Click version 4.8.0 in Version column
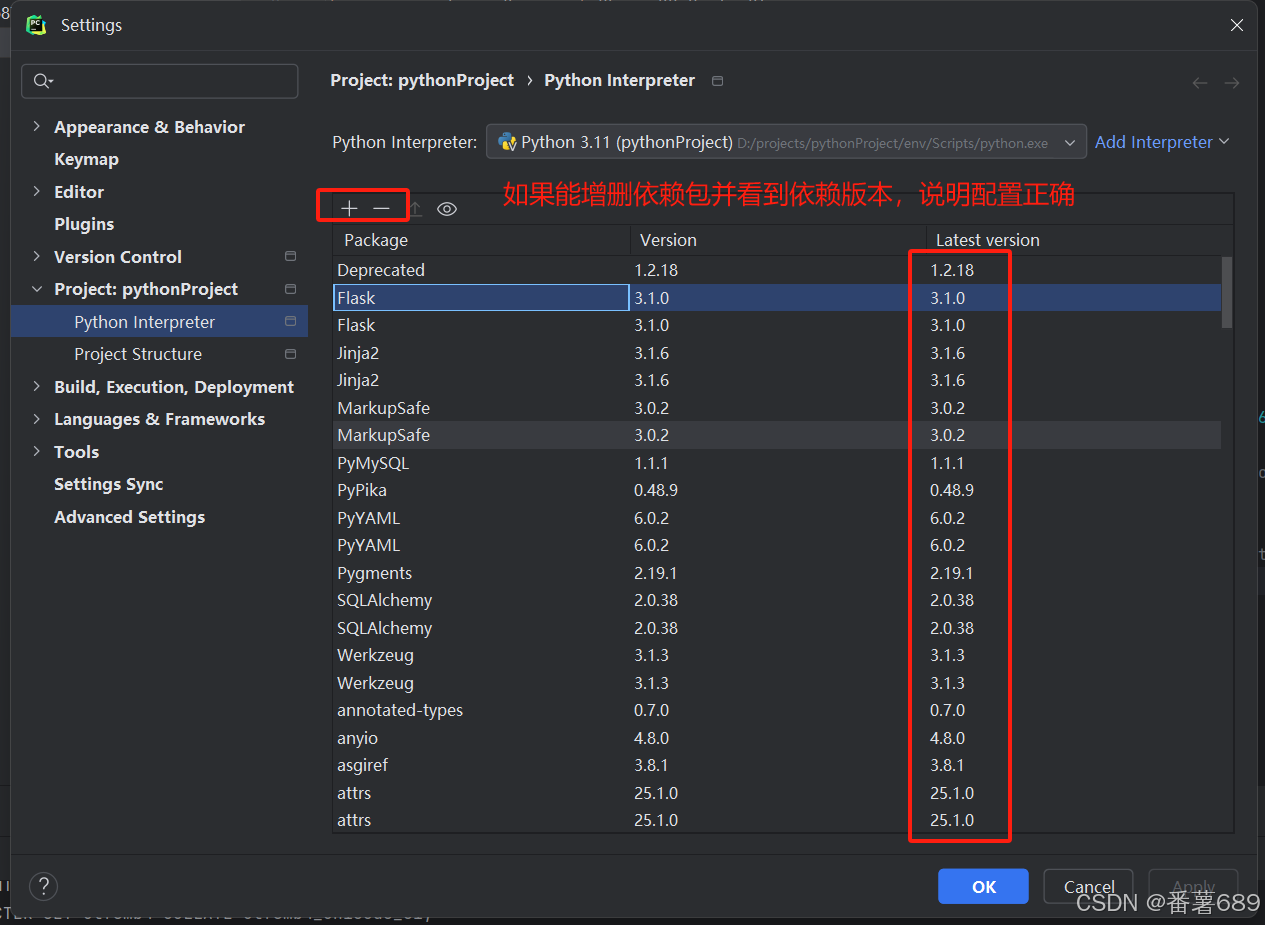The image size is (1265, 925). pos(652,738)
